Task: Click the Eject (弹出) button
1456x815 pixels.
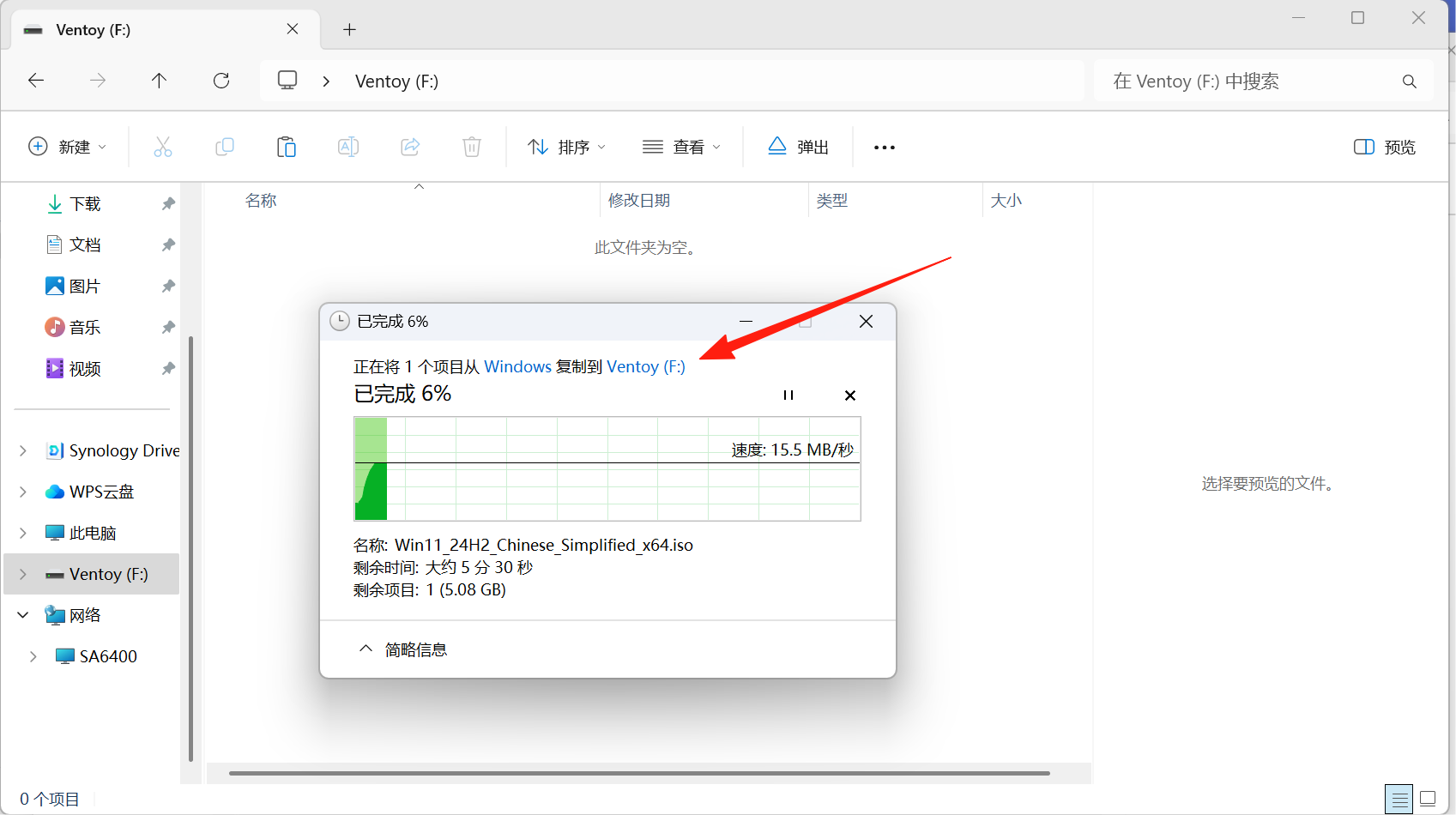Action: (x=798, y=147)
